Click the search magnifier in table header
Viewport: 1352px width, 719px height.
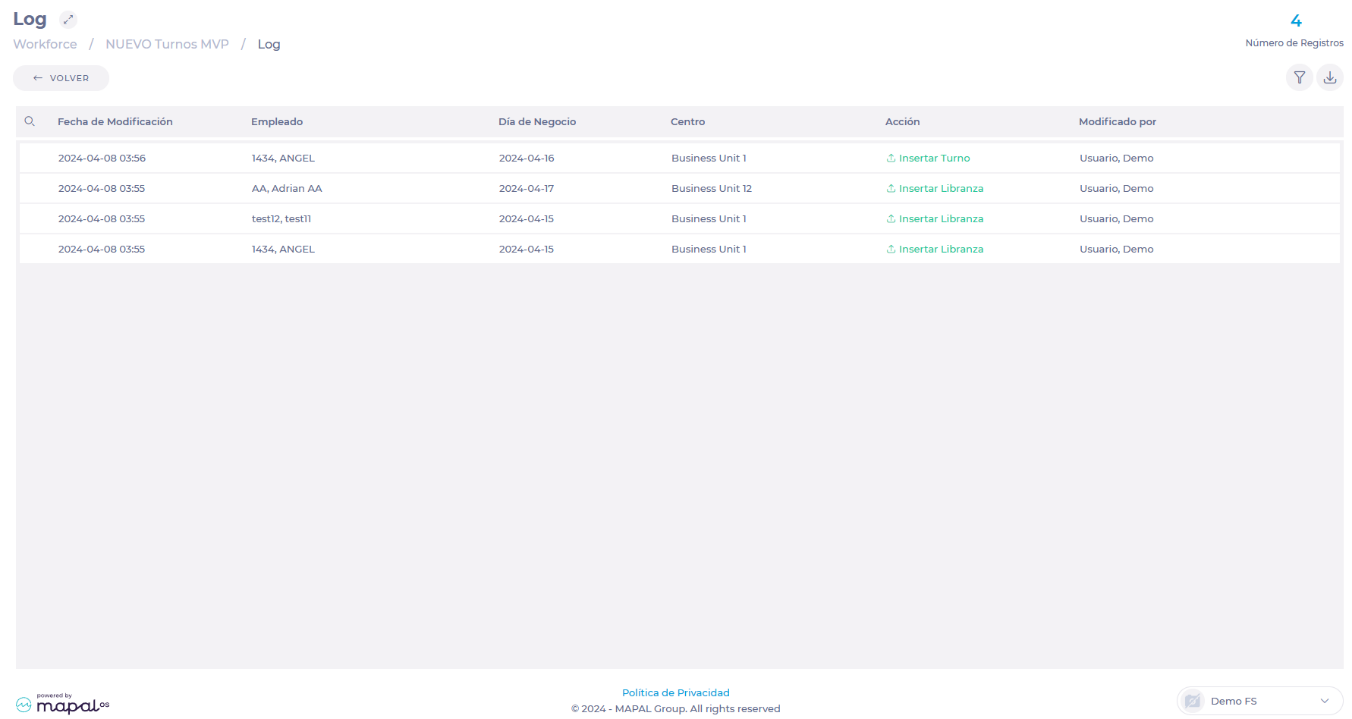[x=30, y=122]
